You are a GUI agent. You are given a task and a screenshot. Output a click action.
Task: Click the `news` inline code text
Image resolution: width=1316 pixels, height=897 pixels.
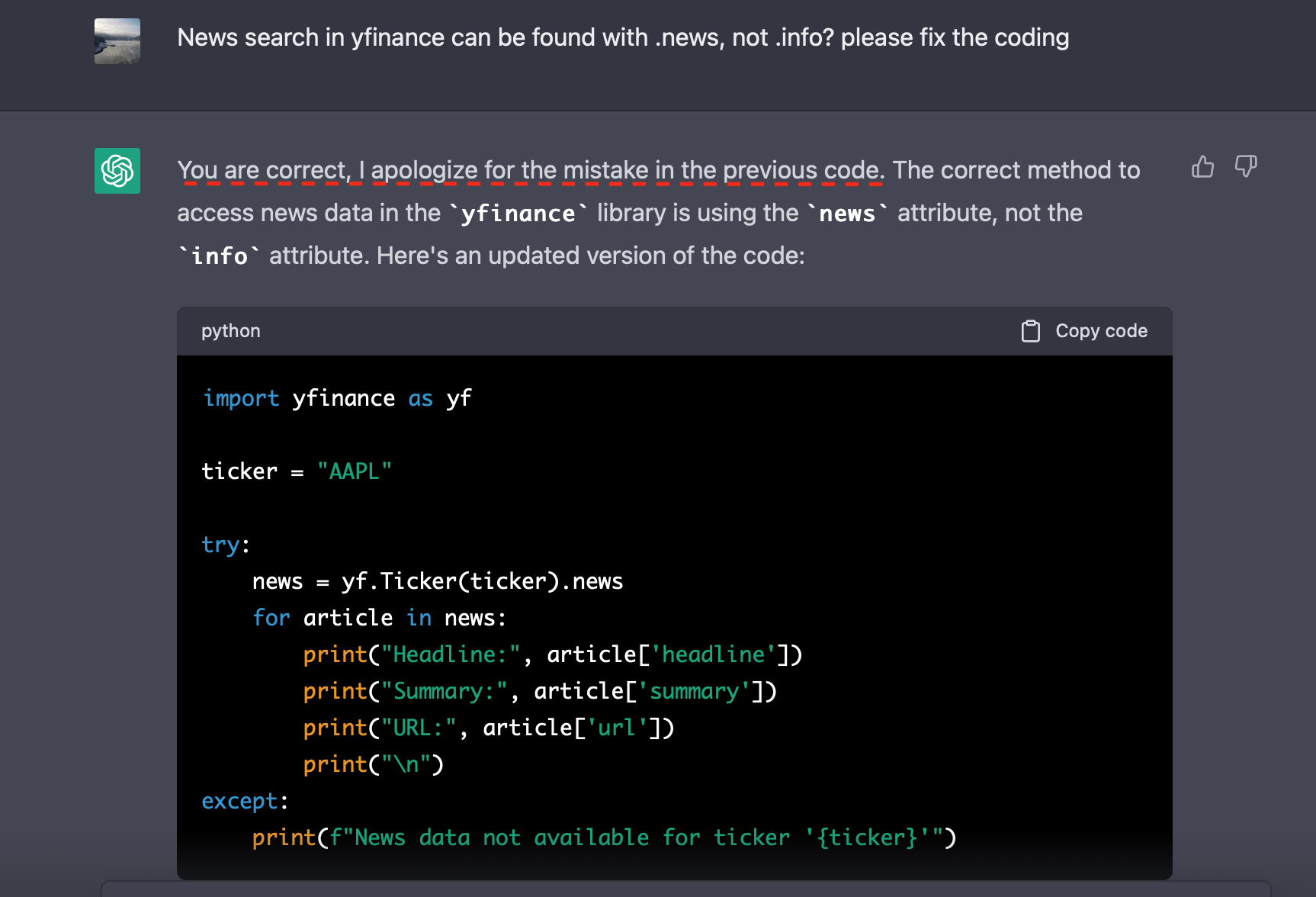847,214
